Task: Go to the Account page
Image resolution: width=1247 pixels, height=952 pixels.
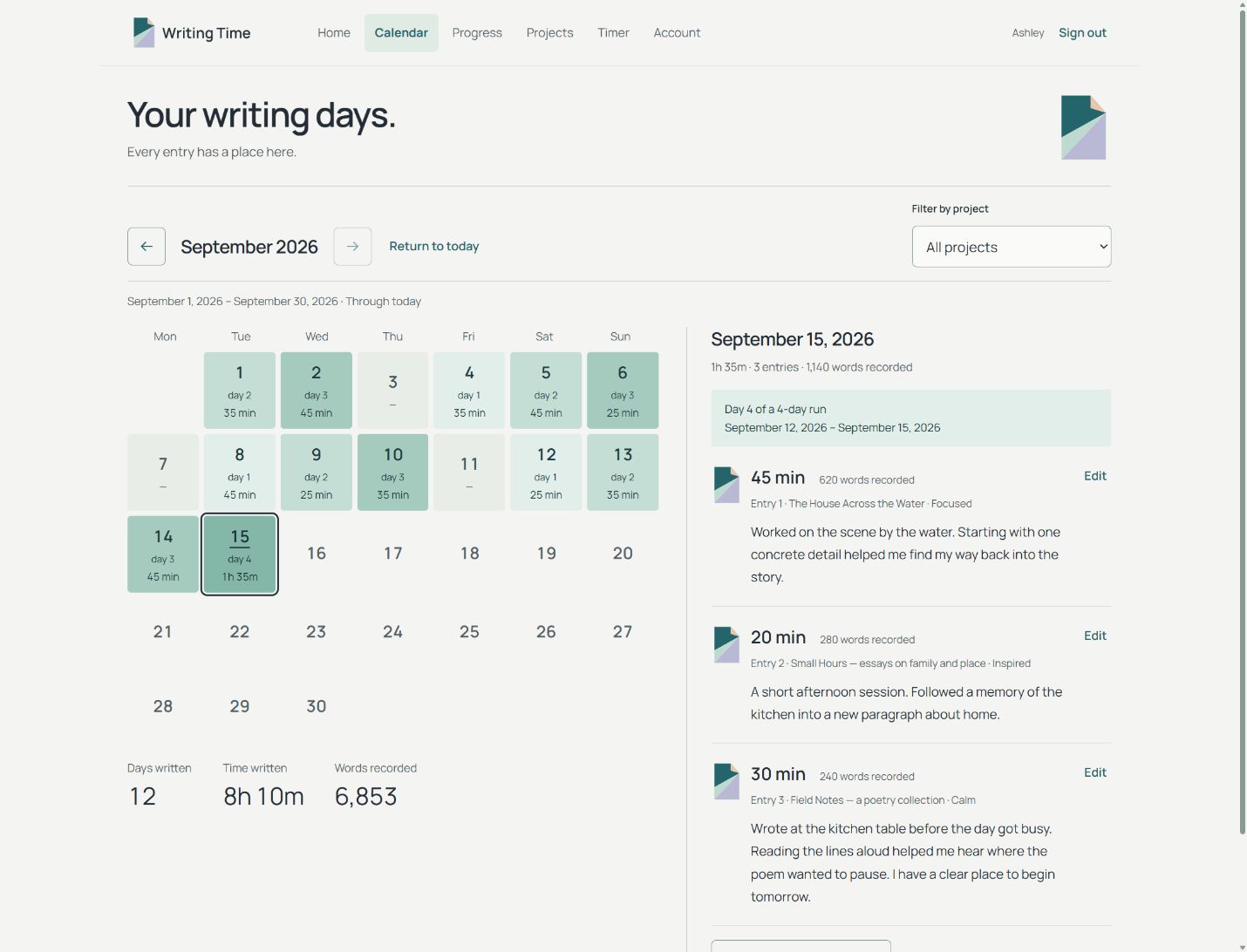Action: (x=677, y=33)
